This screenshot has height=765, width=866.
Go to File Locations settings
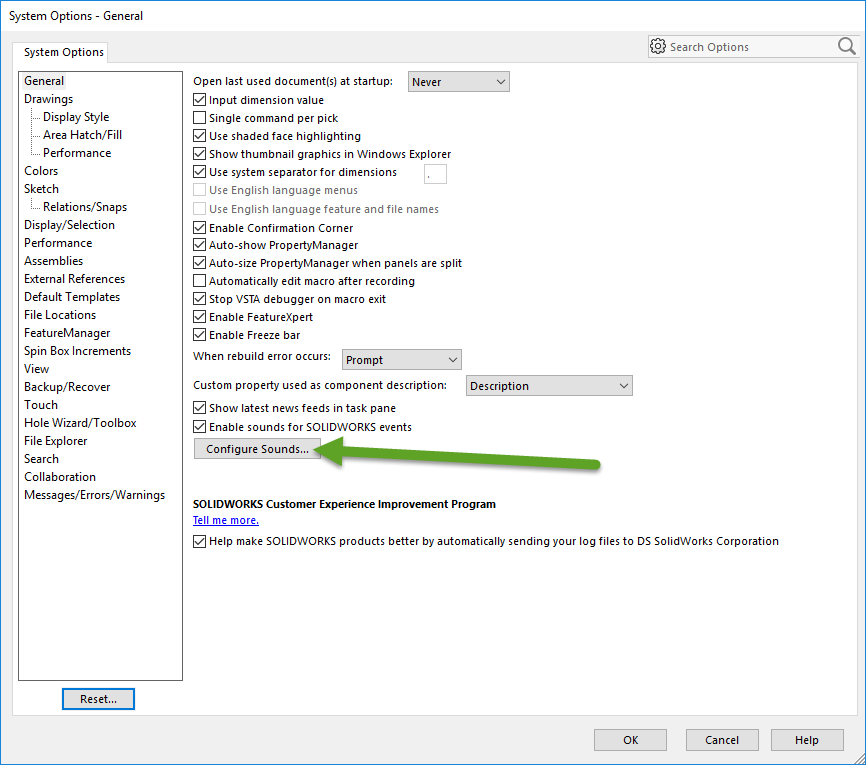tap(60, 315)
